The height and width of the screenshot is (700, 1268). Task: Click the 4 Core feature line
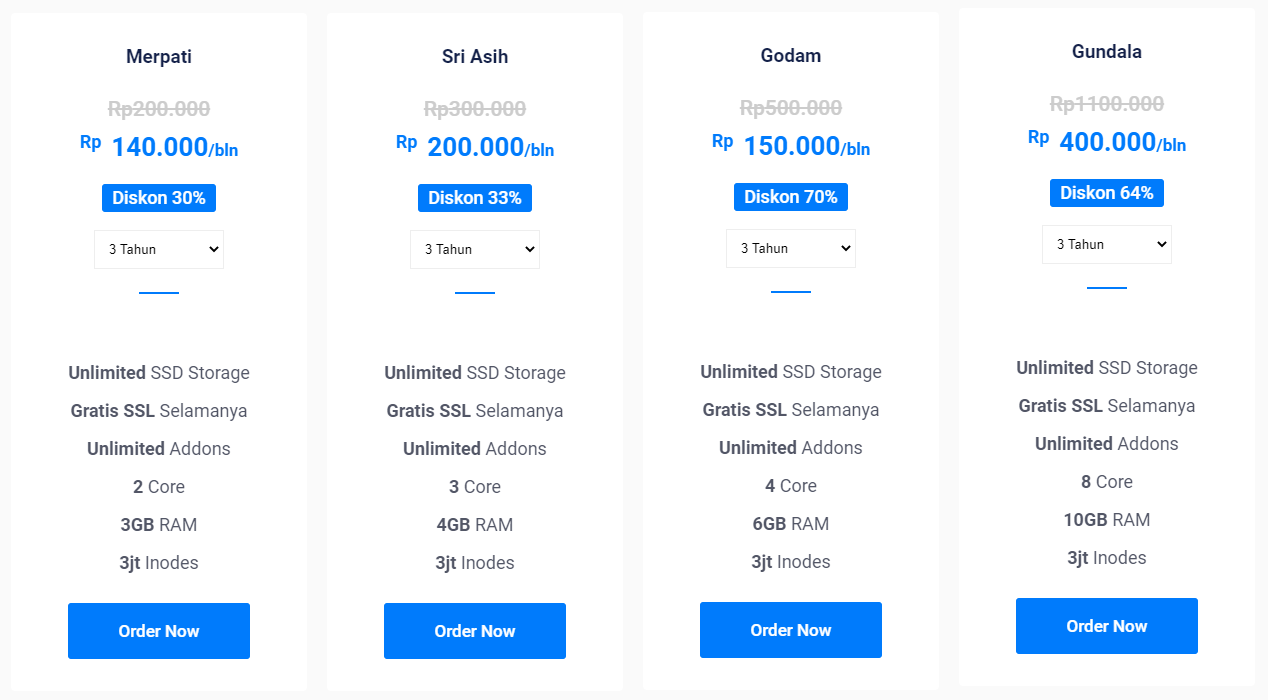click(x=791, y=486)
